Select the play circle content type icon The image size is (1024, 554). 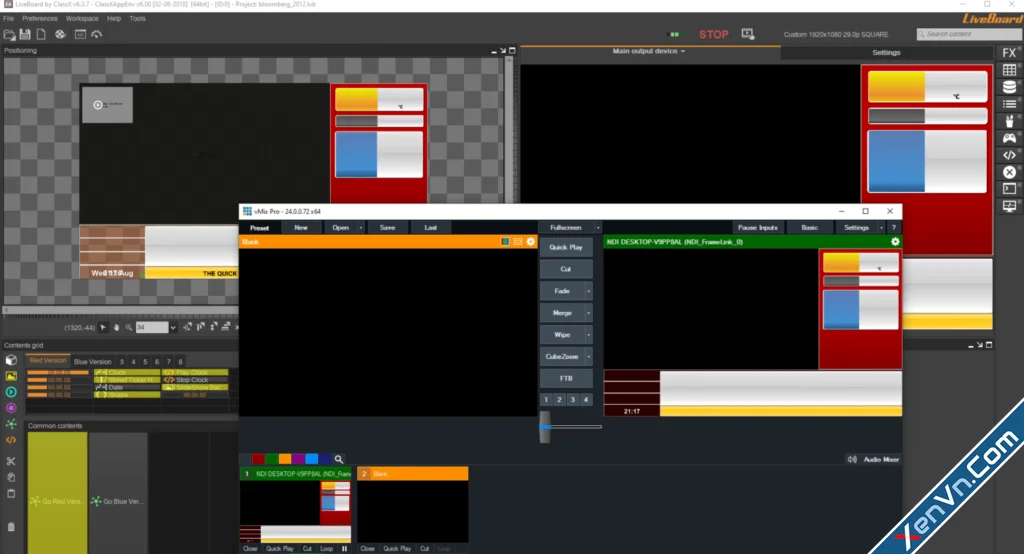pos(11,392)
